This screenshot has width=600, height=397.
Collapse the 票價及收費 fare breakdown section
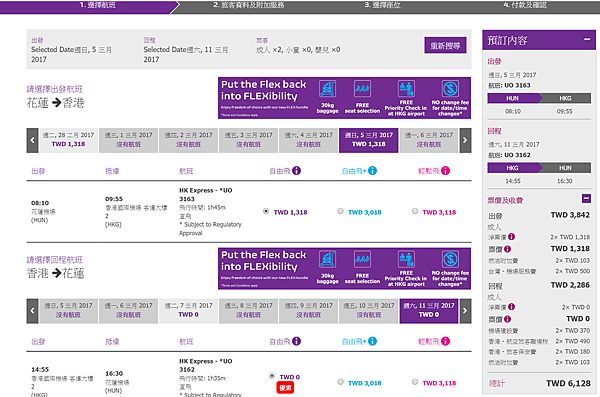click(x=586, y=198)
